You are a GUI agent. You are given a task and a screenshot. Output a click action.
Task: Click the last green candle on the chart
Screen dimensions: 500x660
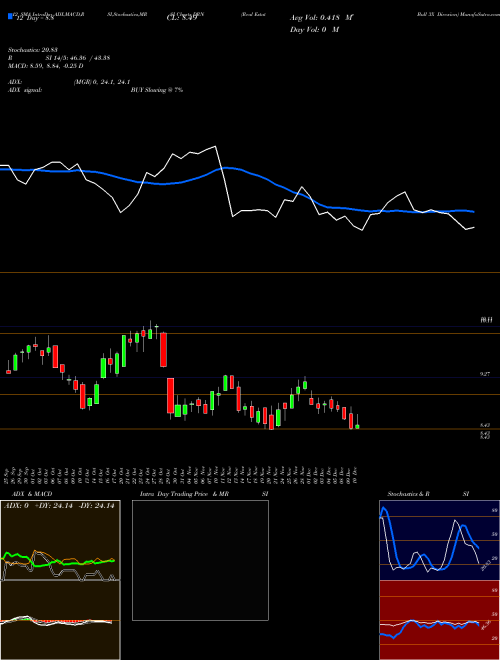click(x=357, y=426)
